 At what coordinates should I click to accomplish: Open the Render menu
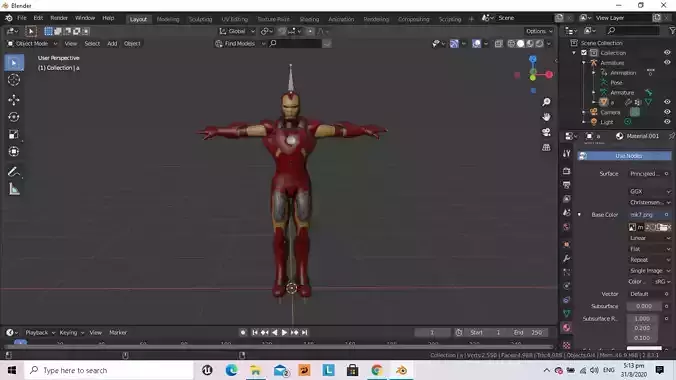pos(59,18)
